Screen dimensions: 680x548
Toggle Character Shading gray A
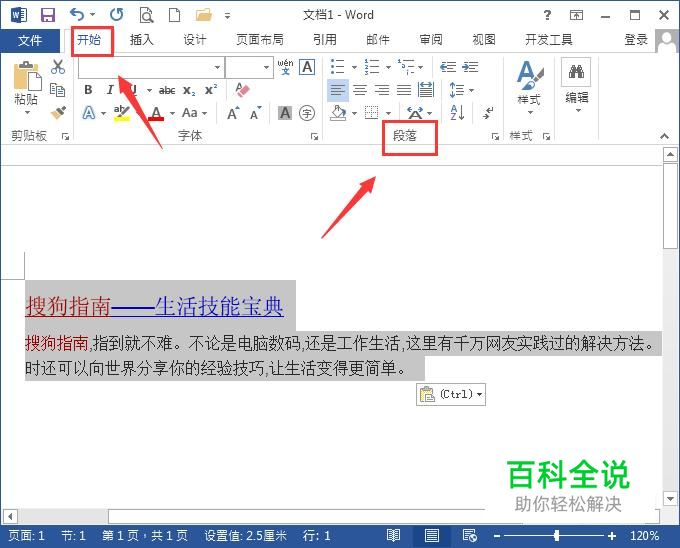pyautogui.click(x=285, y=113)
